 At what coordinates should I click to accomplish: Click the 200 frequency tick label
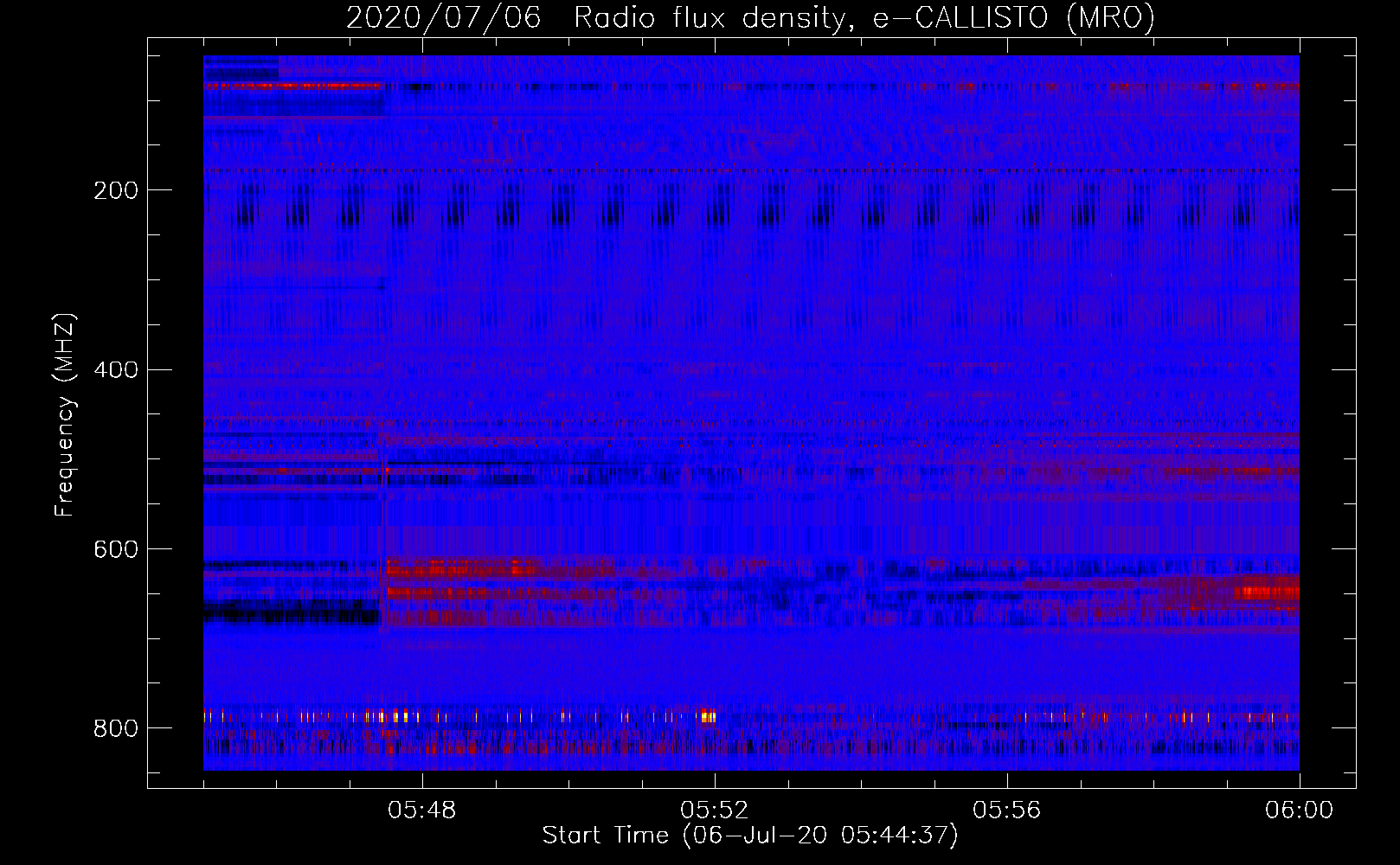[115, 190]
